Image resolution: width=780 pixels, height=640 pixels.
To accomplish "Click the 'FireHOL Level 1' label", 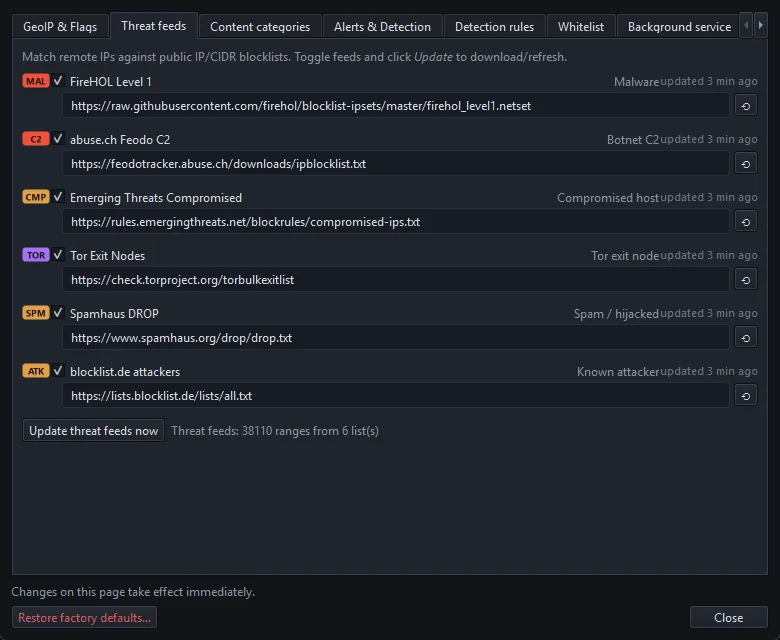I will [x=110, y=82].
